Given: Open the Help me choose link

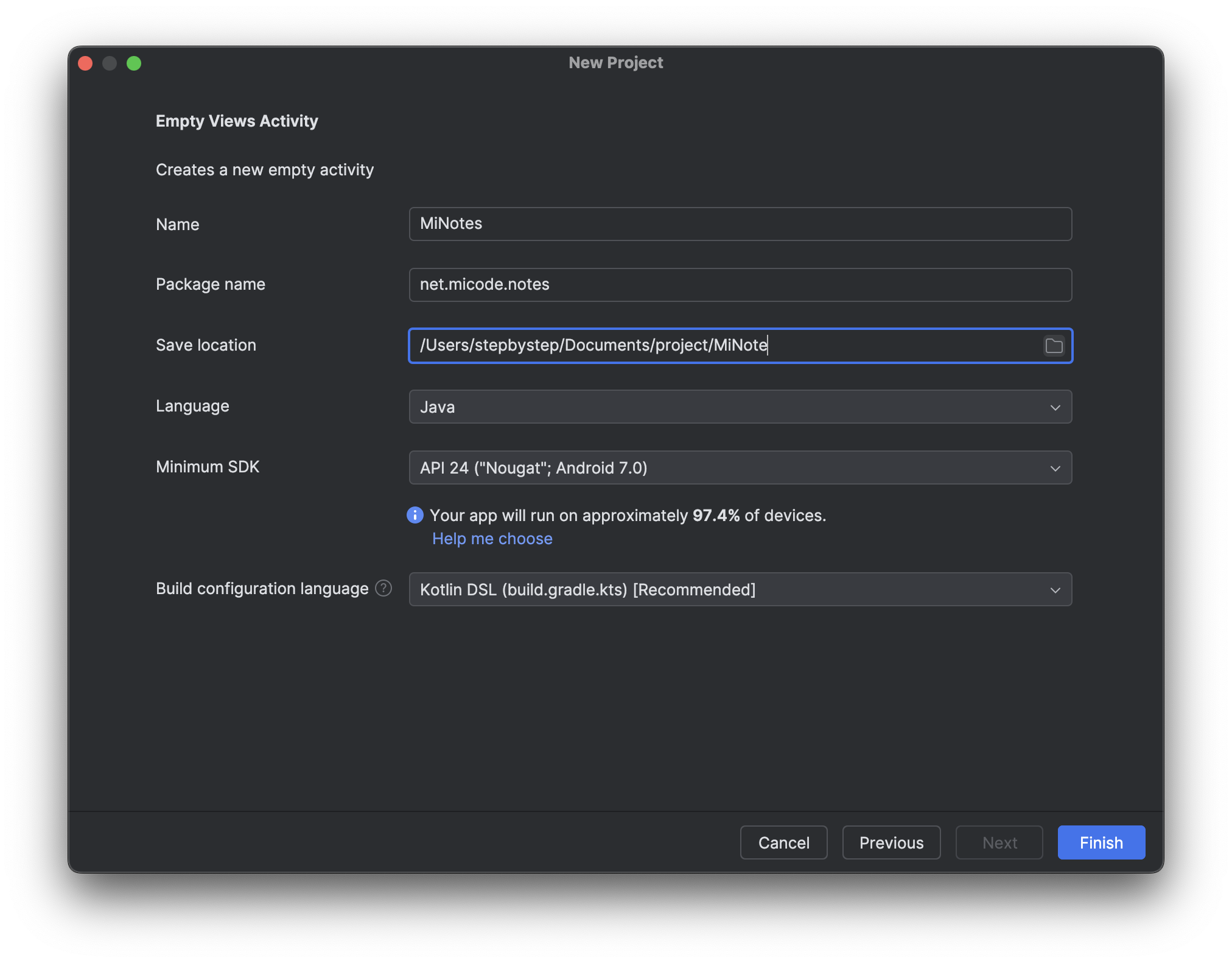Looking at the screenshot, I should 492,539.
